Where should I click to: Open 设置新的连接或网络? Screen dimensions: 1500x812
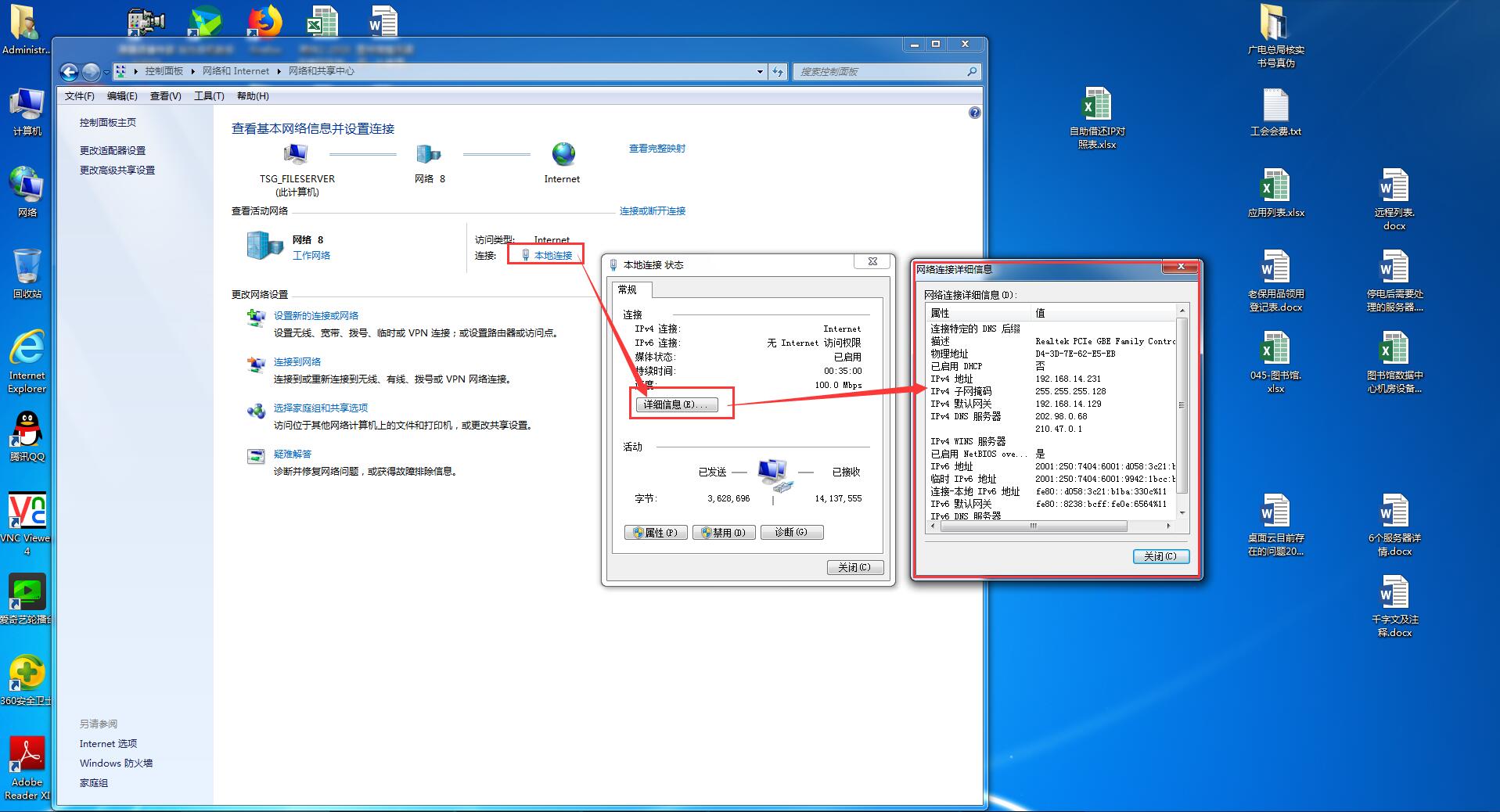pos(316,316)
